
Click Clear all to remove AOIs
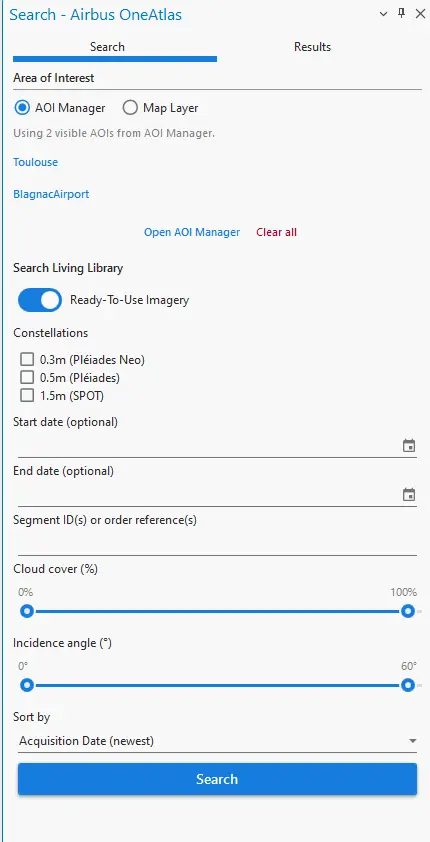pos(276,232)
